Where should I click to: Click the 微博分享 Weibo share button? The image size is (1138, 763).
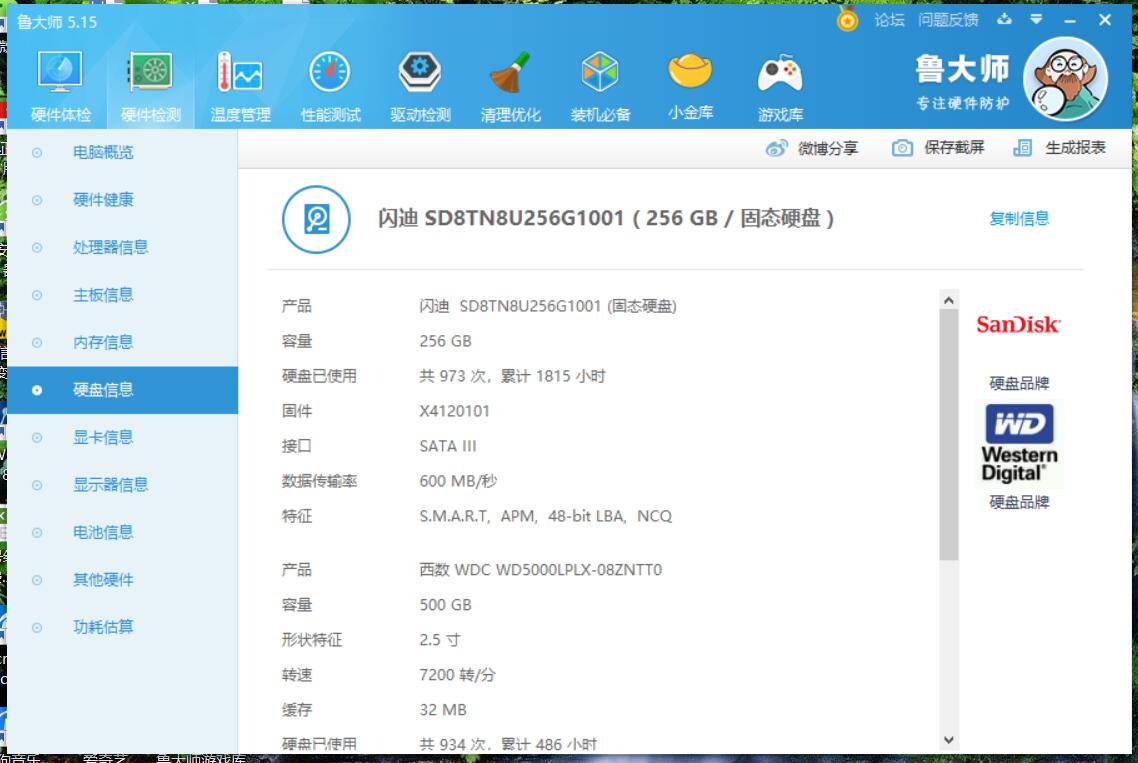[x=812, y=148]
